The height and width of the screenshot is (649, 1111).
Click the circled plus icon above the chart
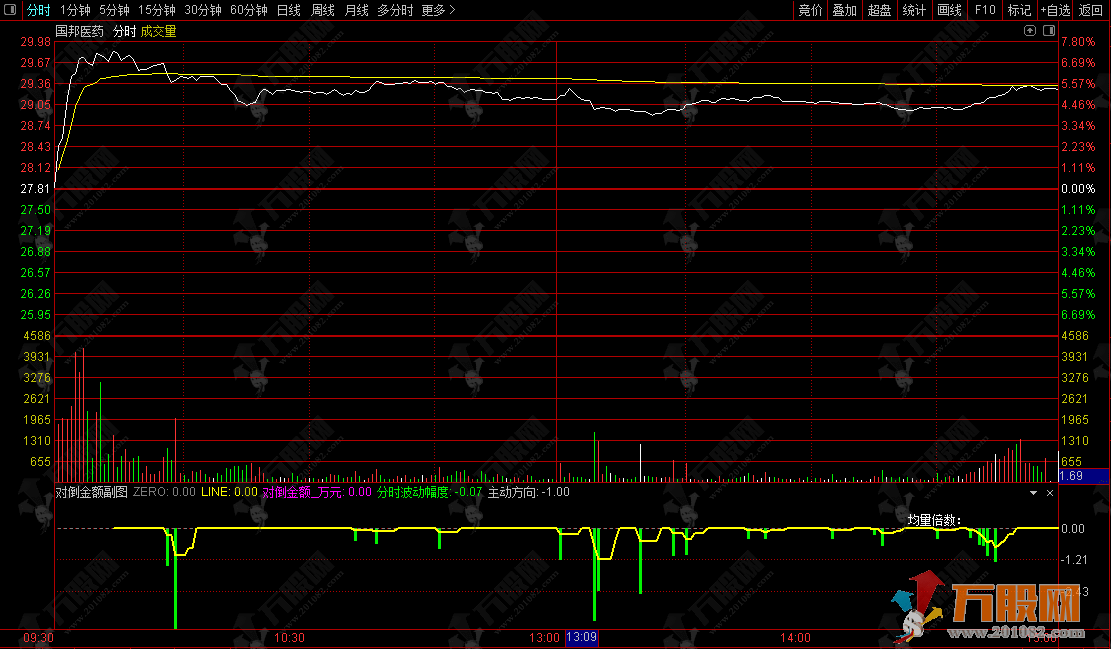click(x=1030, y=32)
